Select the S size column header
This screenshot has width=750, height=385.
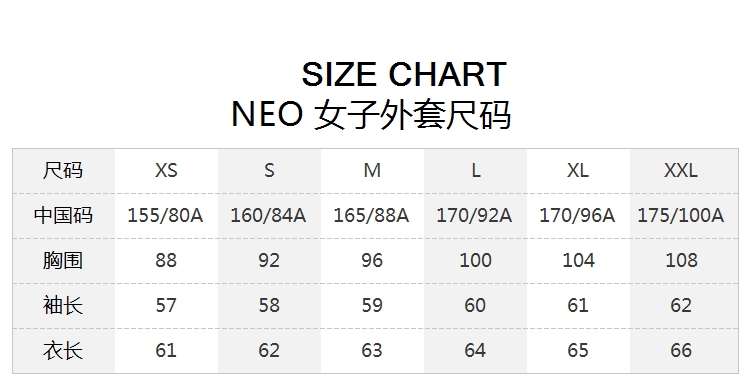[x=269, y=171]
